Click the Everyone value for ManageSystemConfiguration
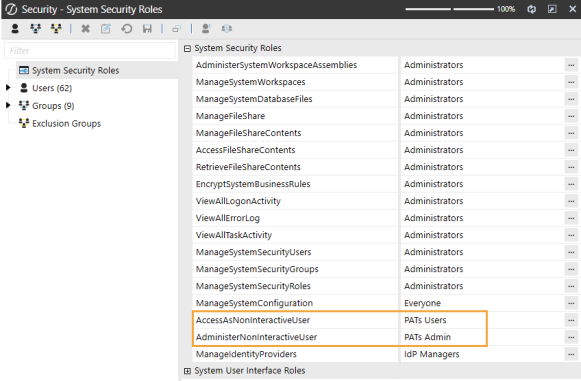Screen dimensions: 581x381 click(x=422, y=304)
